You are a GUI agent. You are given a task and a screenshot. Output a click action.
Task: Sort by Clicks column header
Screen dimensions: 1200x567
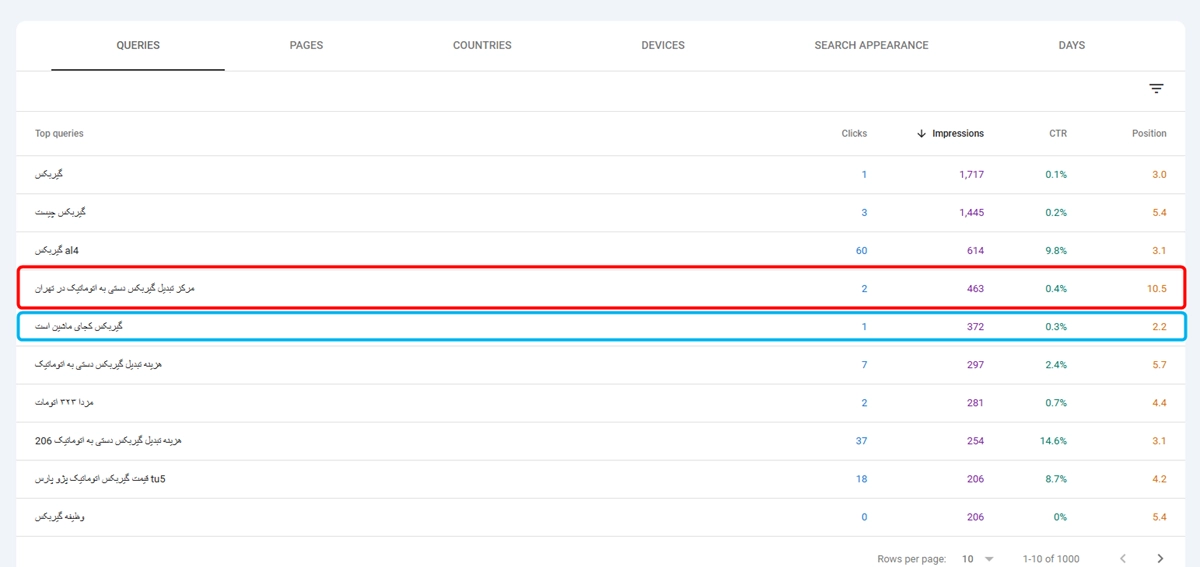pos(854,134)
